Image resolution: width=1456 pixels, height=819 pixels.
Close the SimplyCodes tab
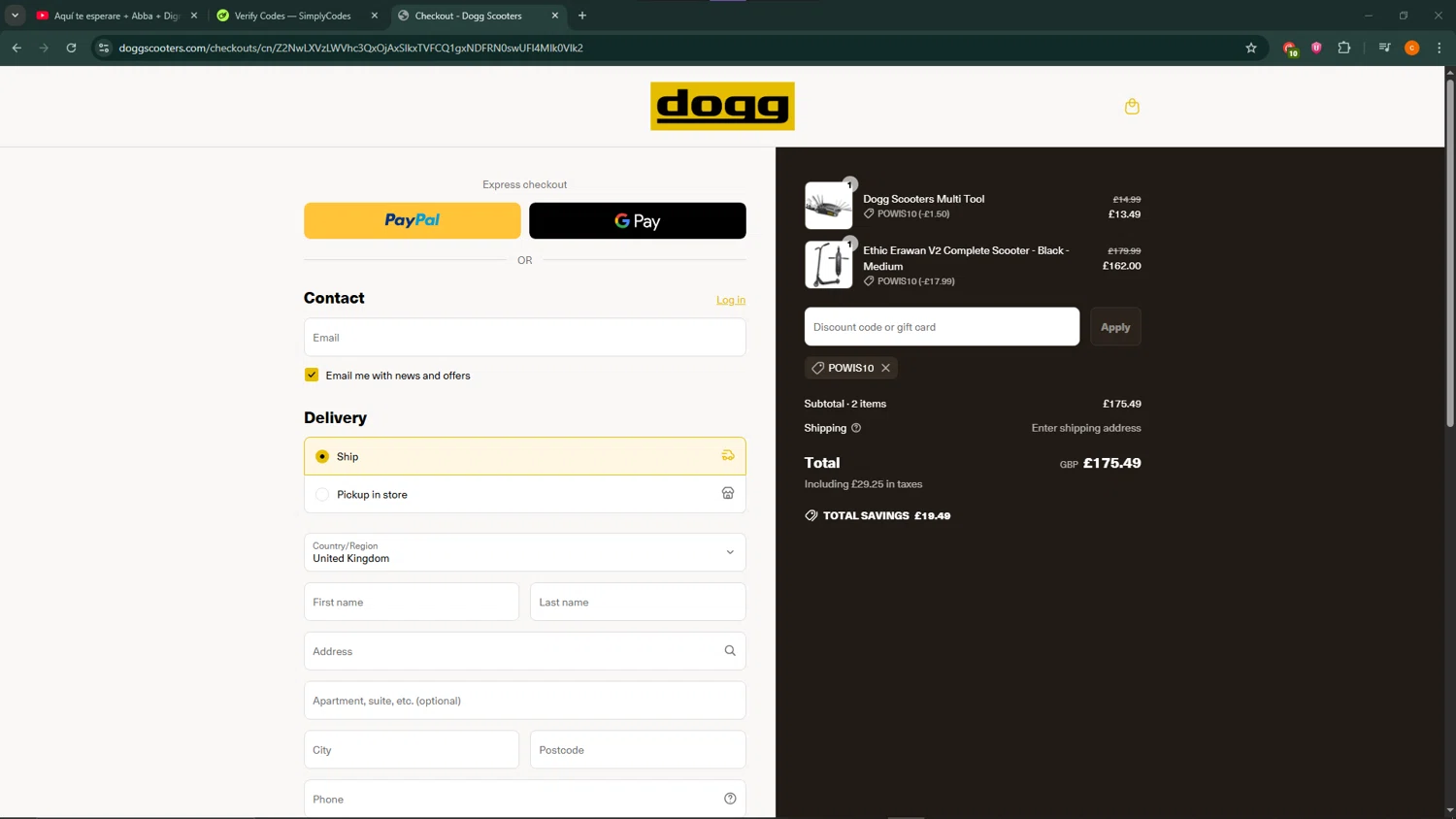point(375,16)
